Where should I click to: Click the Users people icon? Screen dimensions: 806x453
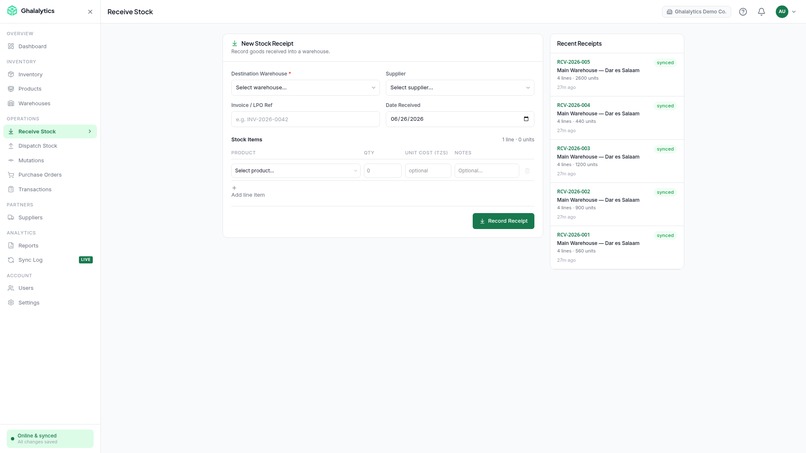click(x=11, y=288)
